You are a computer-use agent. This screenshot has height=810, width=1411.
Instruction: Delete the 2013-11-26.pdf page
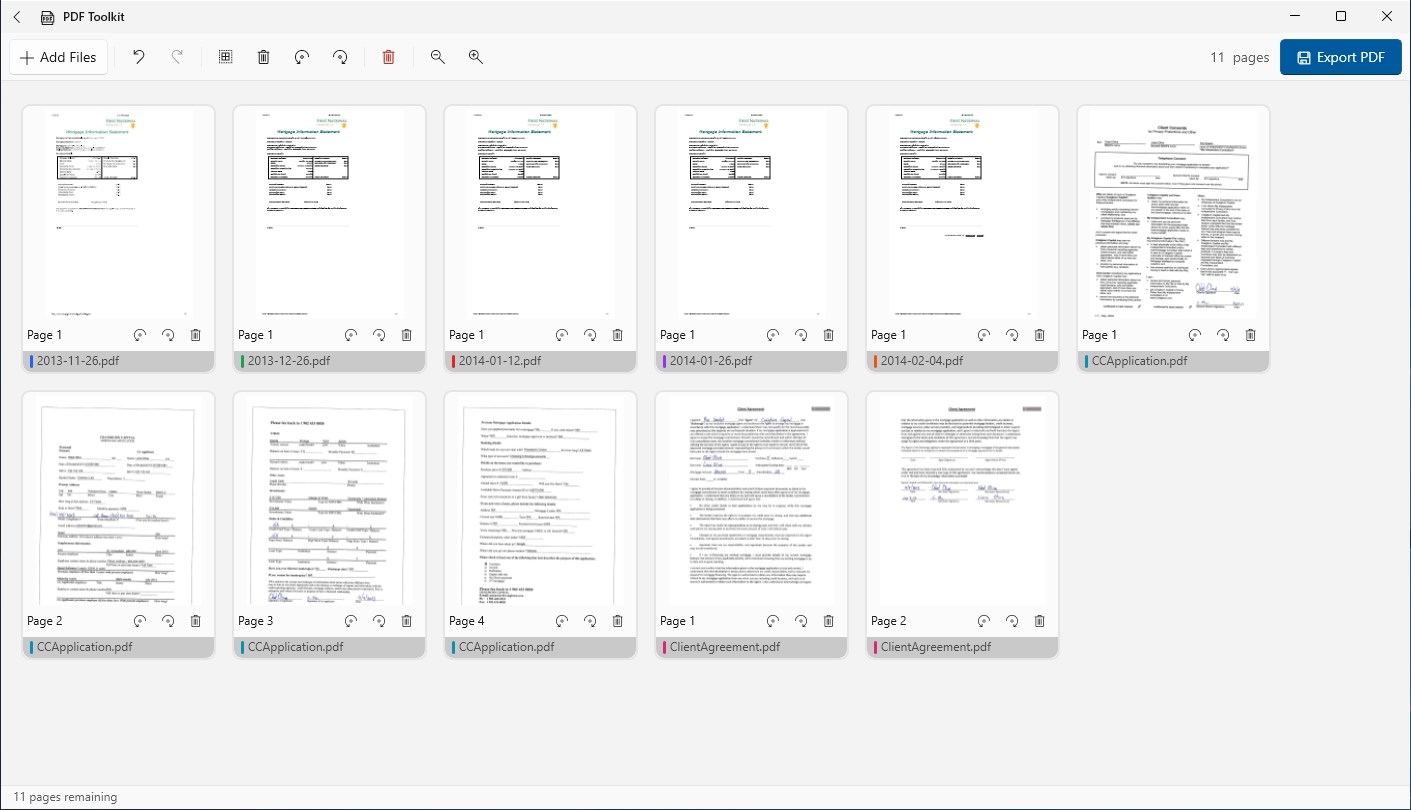click(196, 335)
